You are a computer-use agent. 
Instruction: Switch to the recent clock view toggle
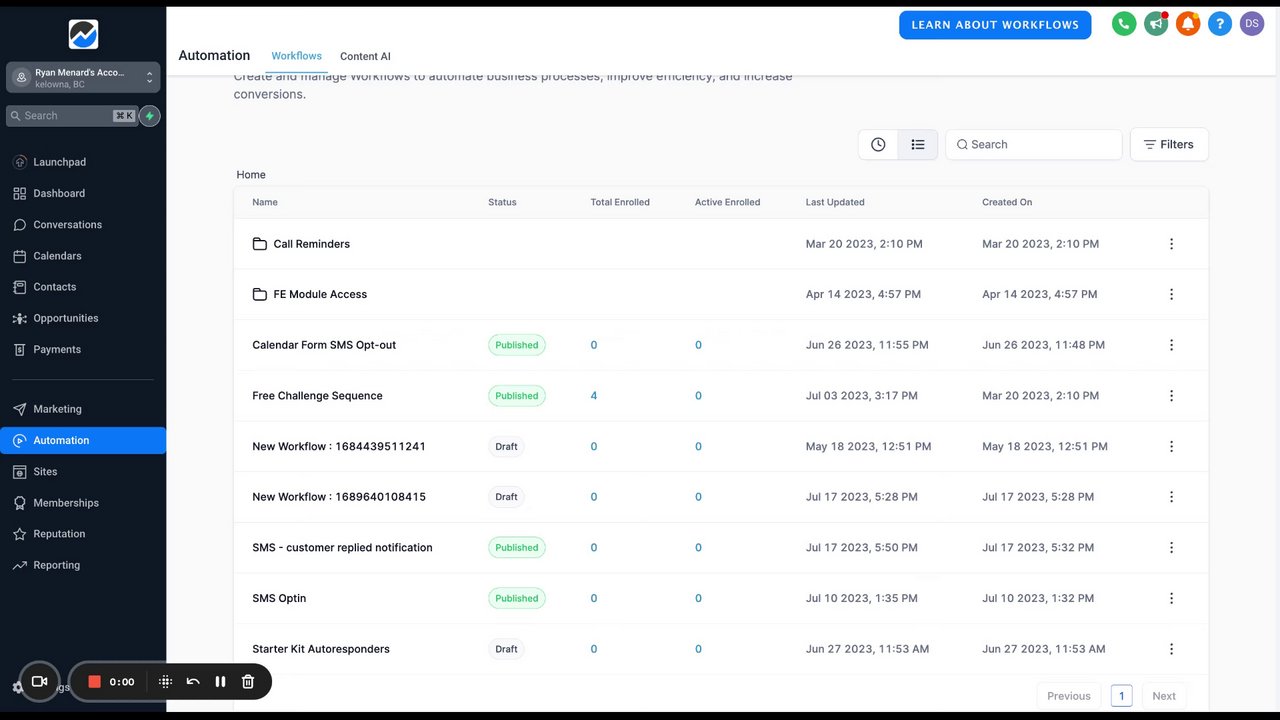coord(878,145)
